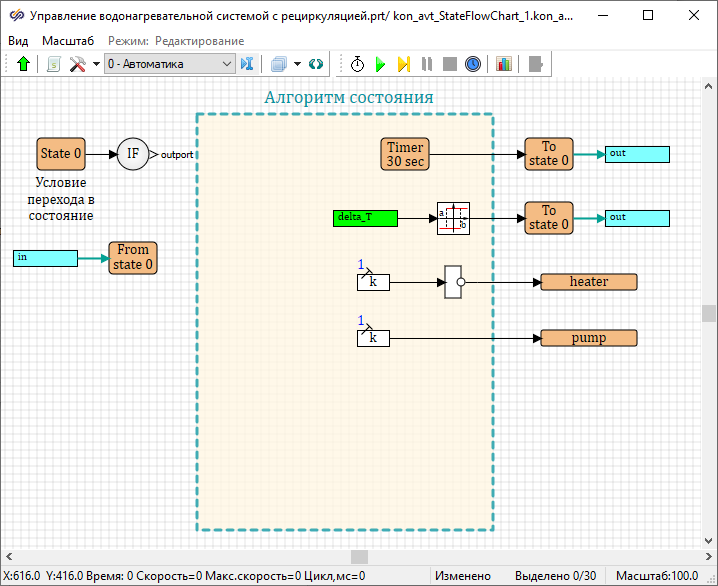Open the colored bar chart icon
718x586 pixels.
tap(503, 64)
